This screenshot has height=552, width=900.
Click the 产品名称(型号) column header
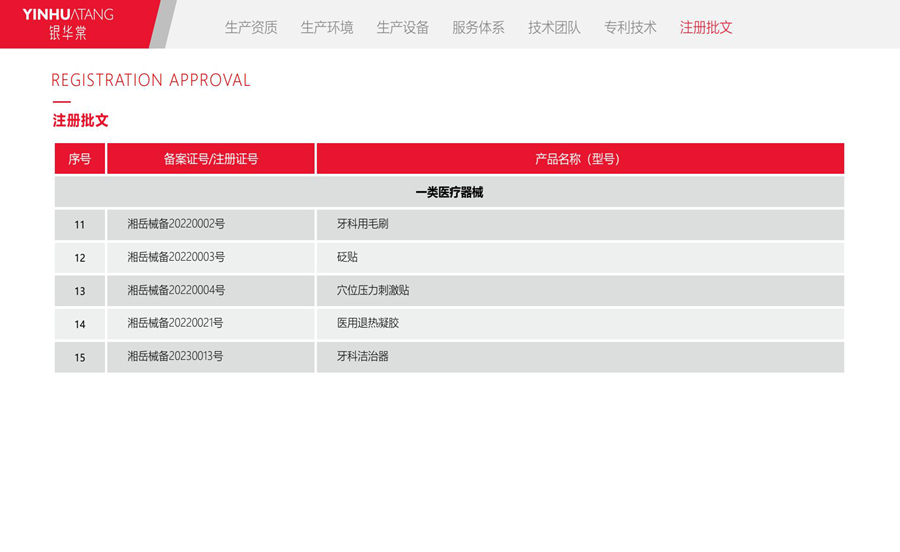578,158
